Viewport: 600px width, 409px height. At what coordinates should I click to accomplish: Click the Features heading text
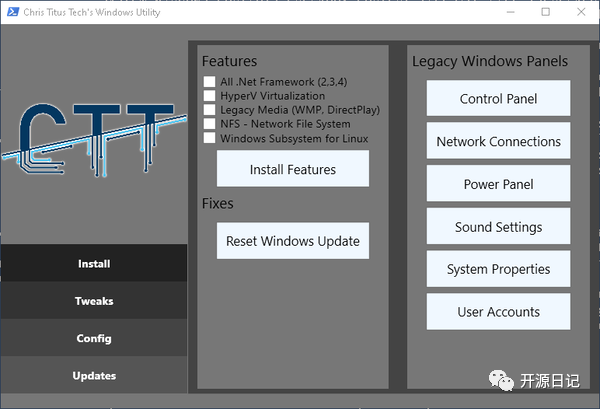pos(230,61)
